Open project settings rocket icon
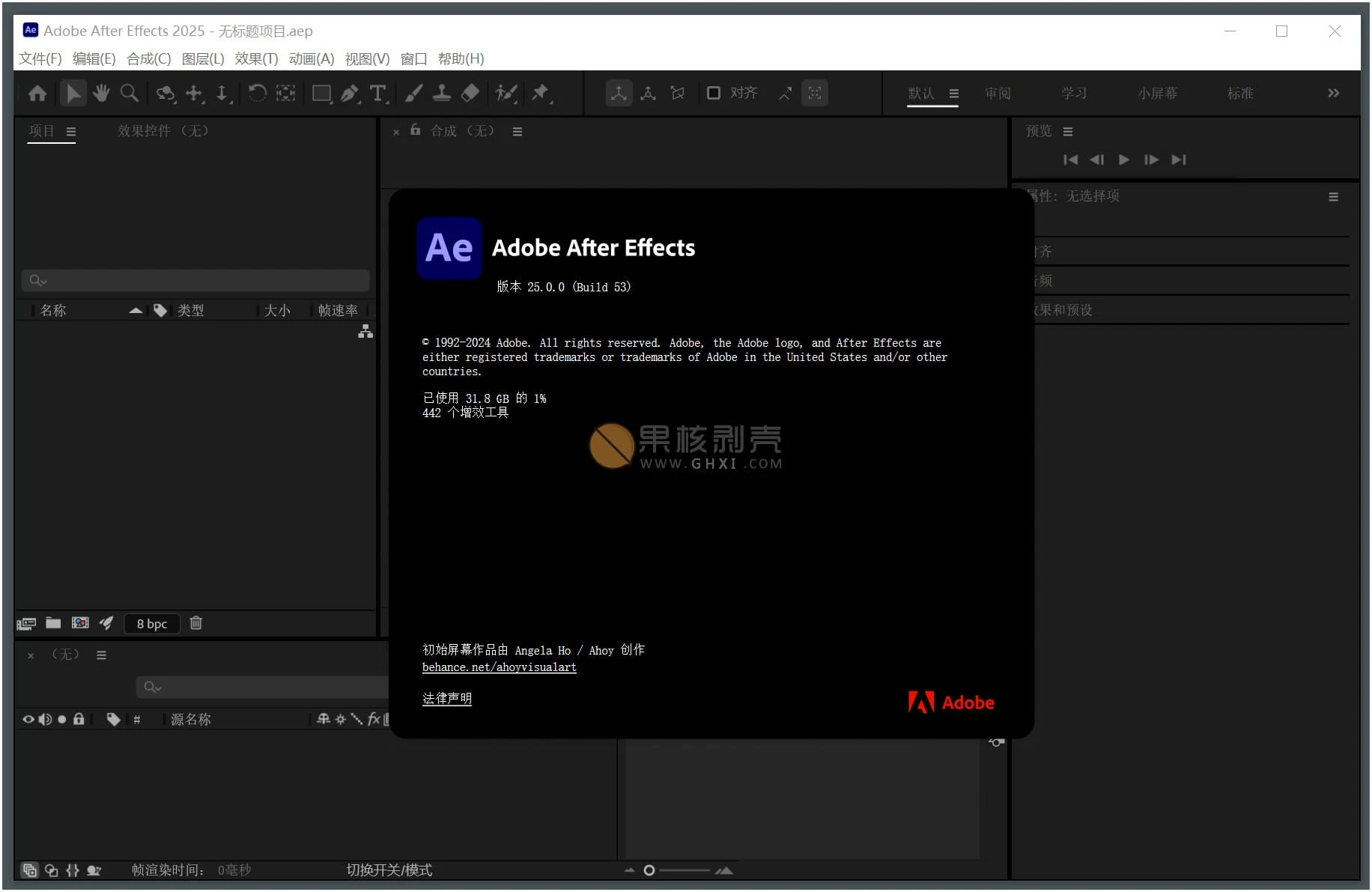This screenshot has width=1372, height=892. (106, 623)
